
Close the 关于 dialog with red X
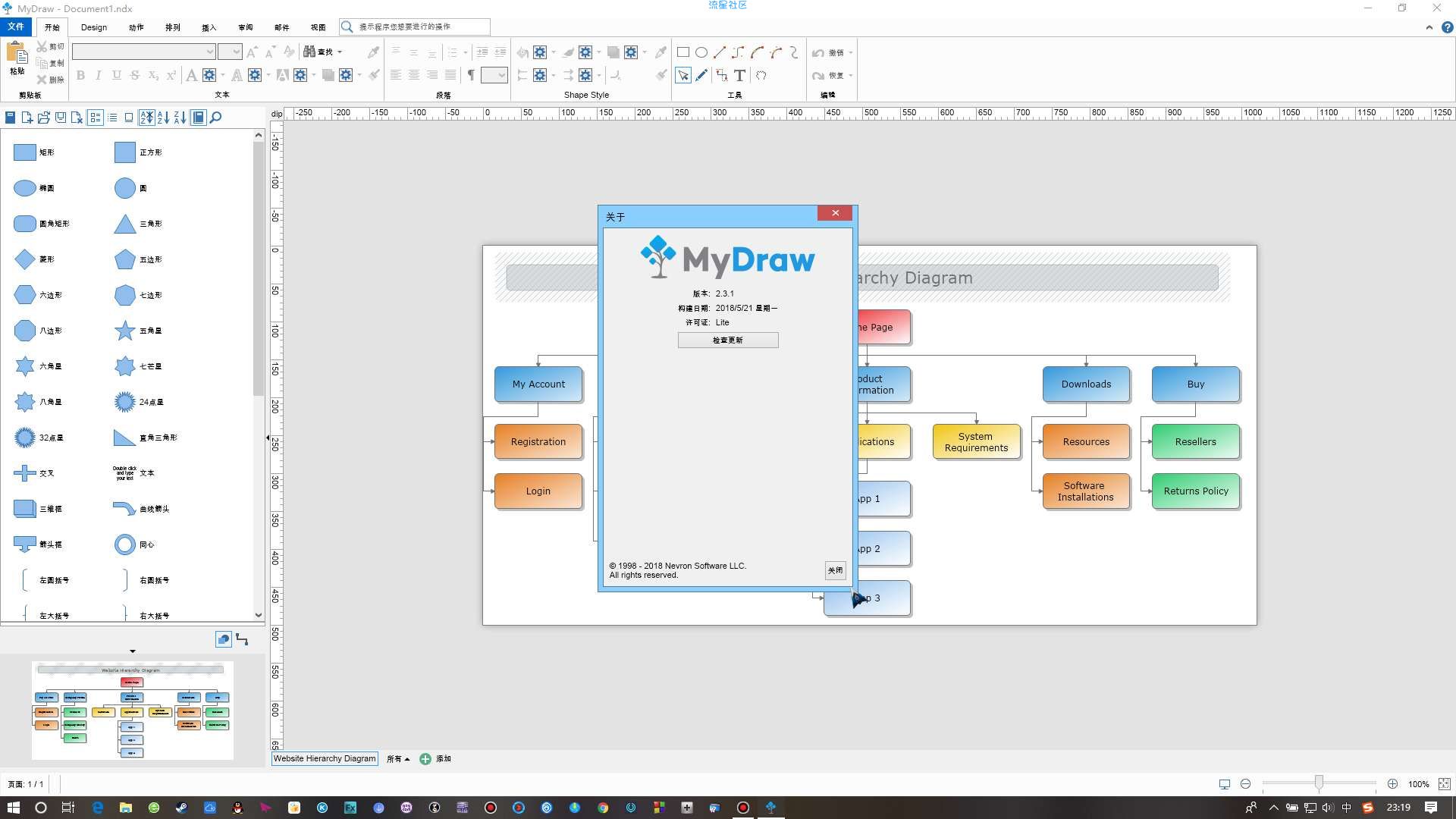pos(836,213)
